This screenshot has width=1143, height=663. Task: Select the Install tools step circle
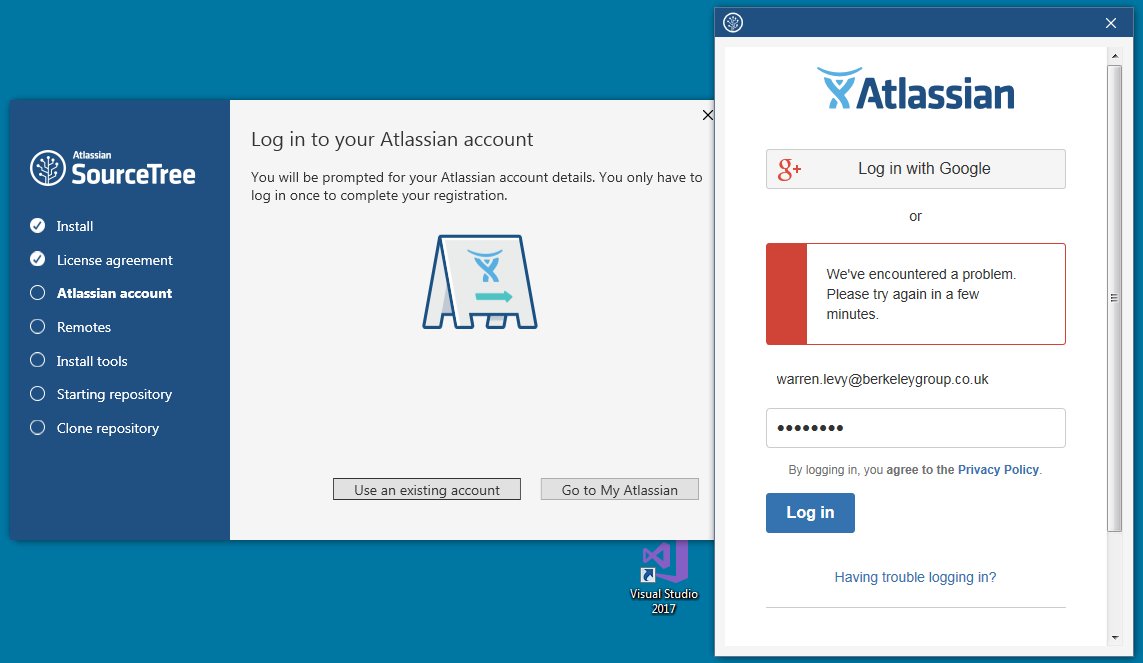(x=37, y=360)
